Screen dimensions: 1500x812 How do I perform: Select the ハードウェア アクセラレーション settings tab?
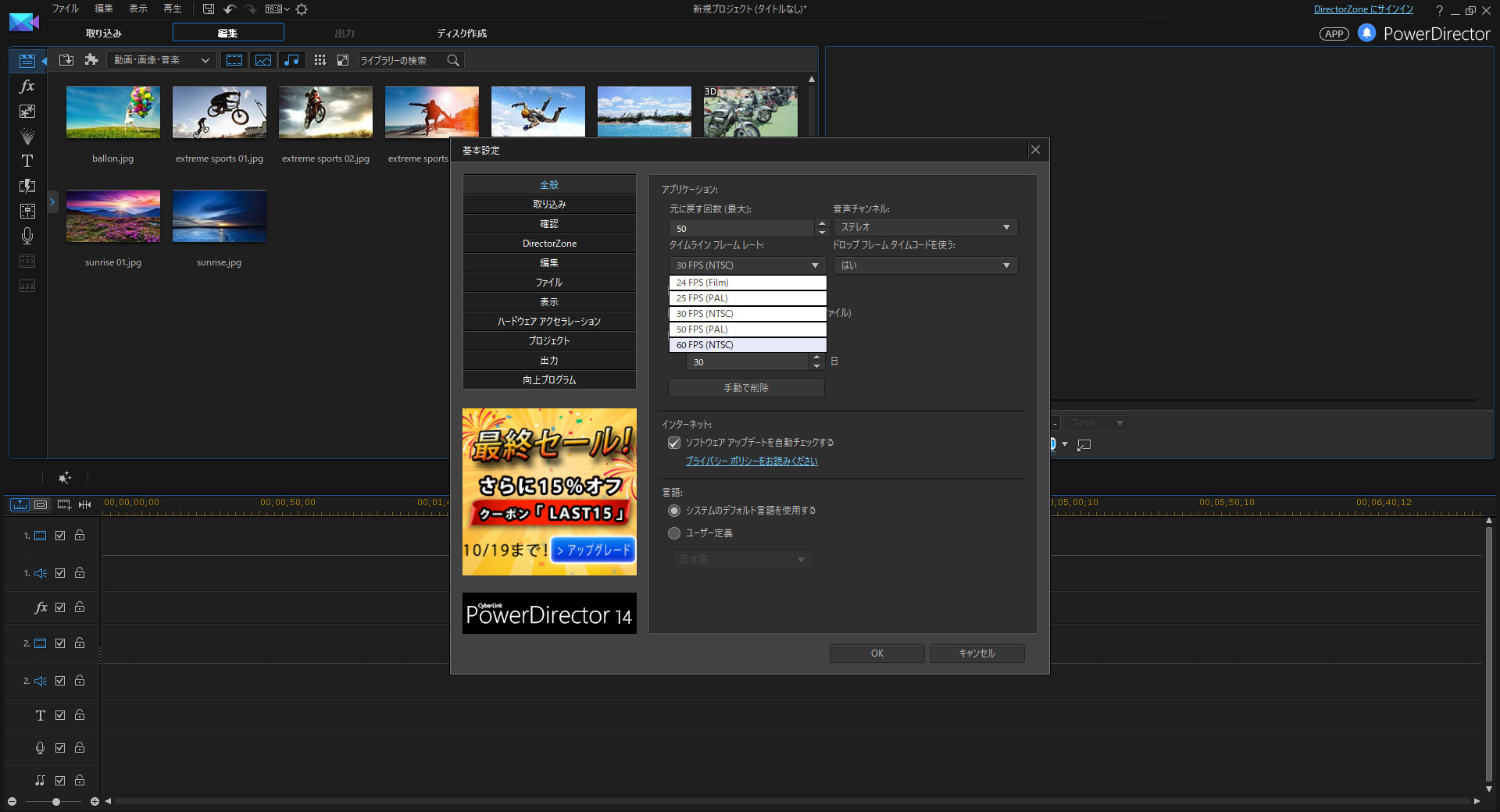(549, 322)
